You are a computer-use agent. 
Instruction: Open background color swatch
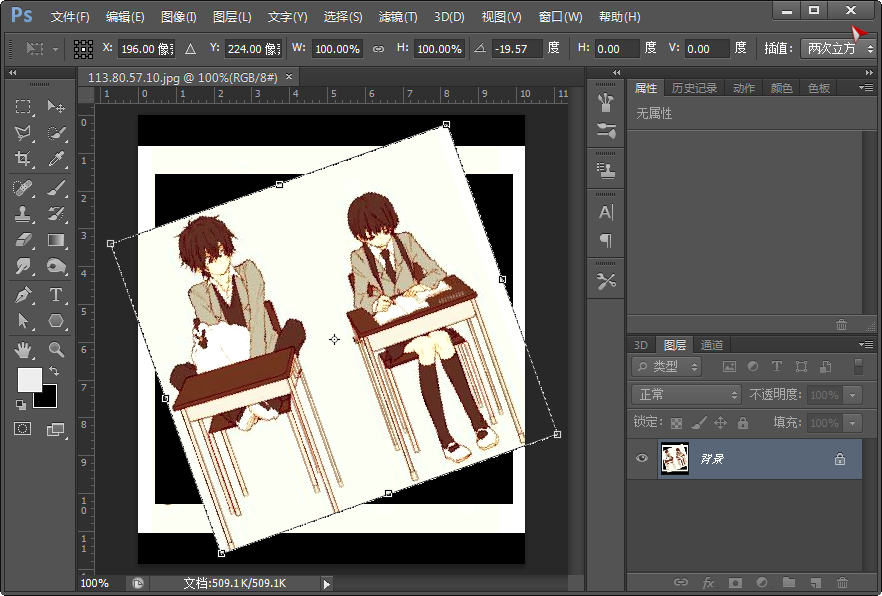coord(48,398)
